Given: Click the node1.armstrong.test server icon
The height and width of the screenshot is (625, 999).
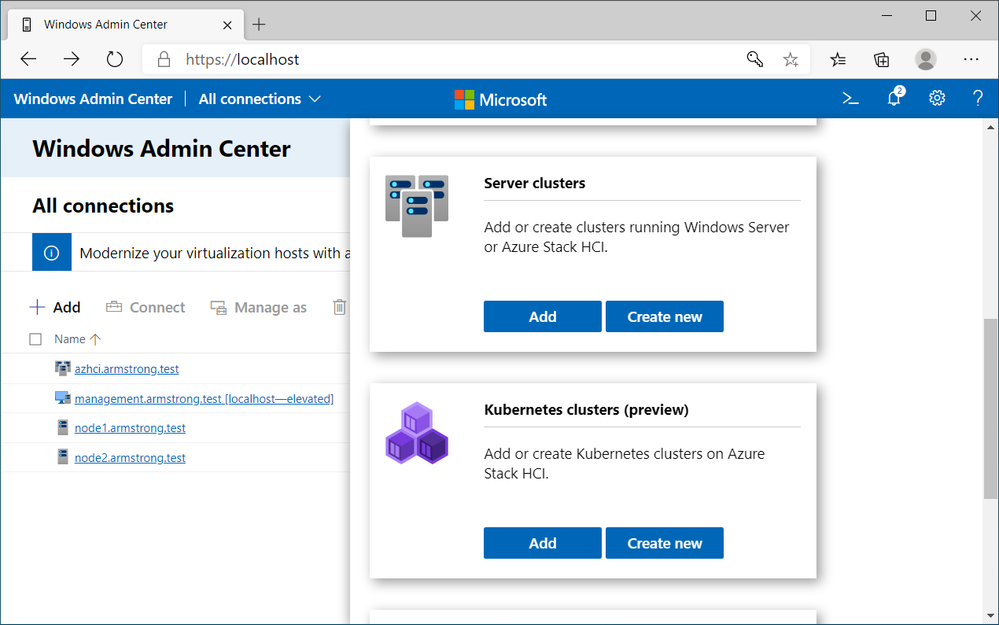Looking at the screenshot, I should 62,427.
